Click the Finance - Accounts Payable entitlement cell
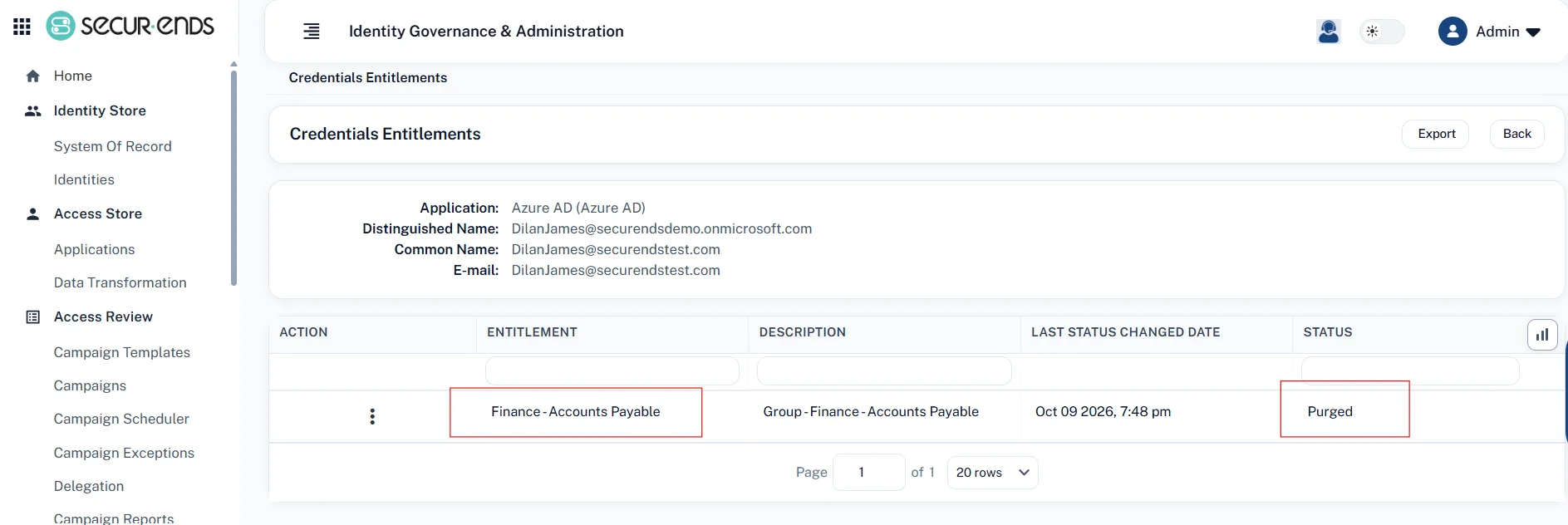Image resolution: width=1568 pixels, height=525 pixels. (576, 412)
